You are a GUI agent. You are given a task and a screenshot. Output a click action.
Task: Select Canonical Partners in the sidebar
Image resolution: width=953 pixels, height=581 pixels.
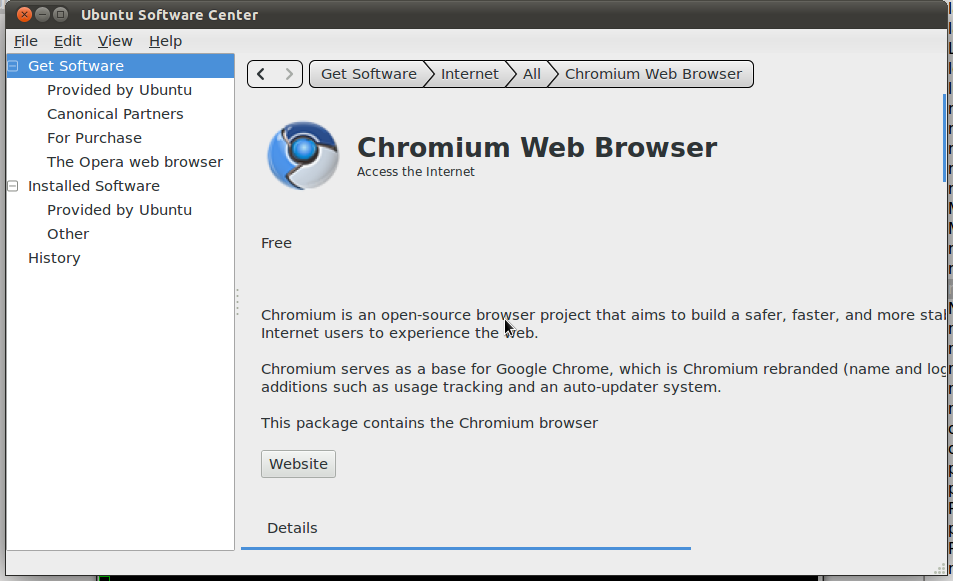pyautogui.click(x=115, y=114)
